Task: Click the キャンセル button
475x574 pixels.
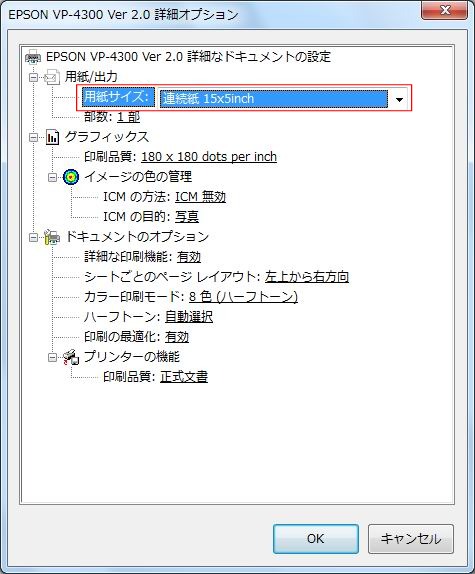Action: point(411,539)
